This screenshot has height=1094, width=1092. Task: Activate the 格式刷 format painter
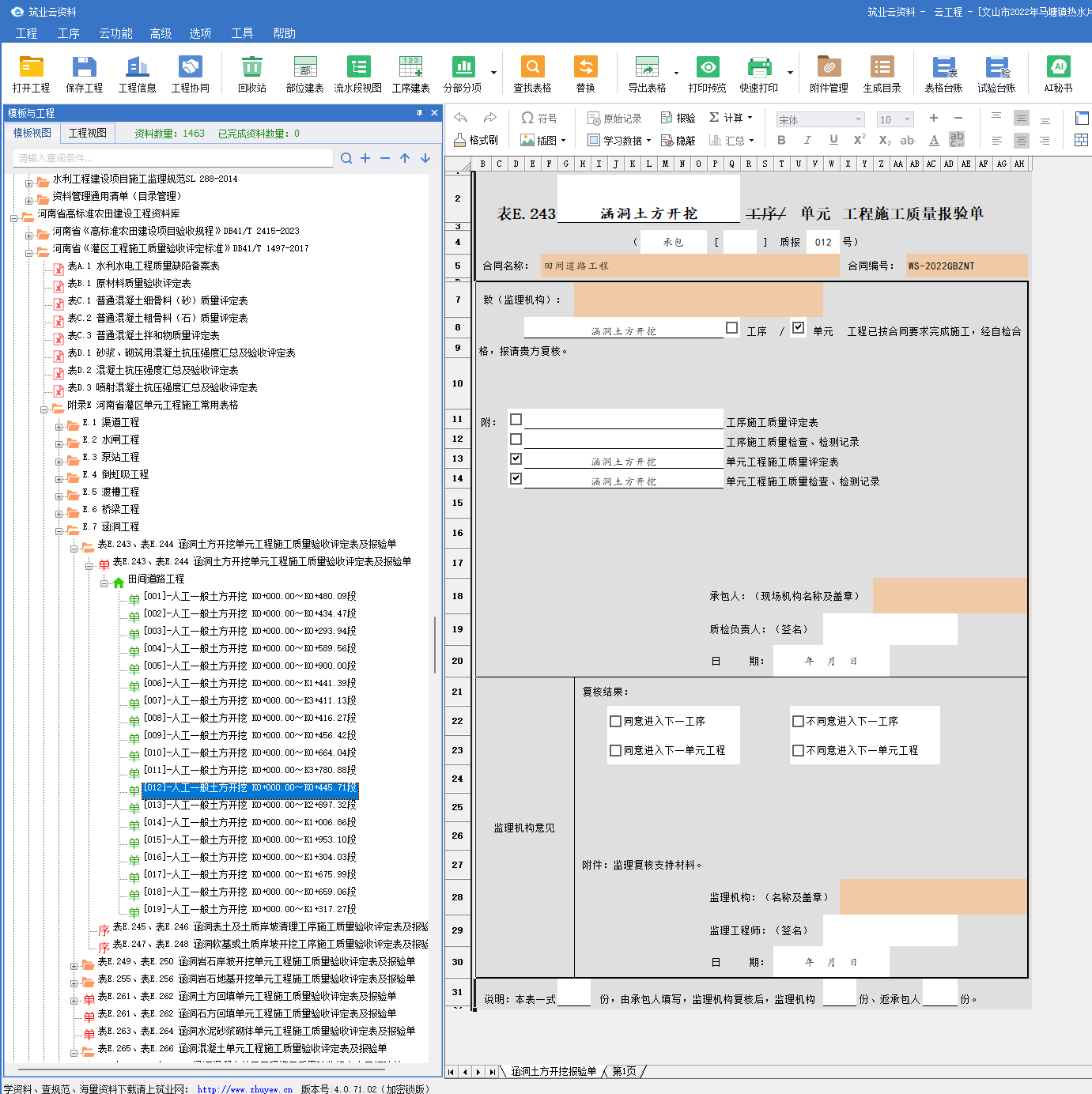coord(476,140)
